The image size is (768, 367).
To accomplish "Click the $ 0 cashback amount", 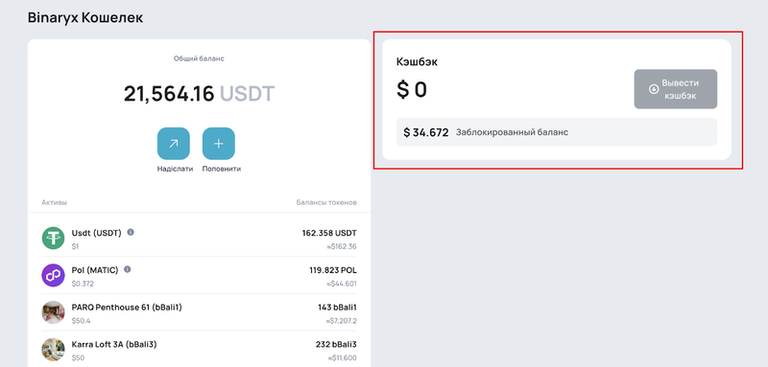I will 411,90.
